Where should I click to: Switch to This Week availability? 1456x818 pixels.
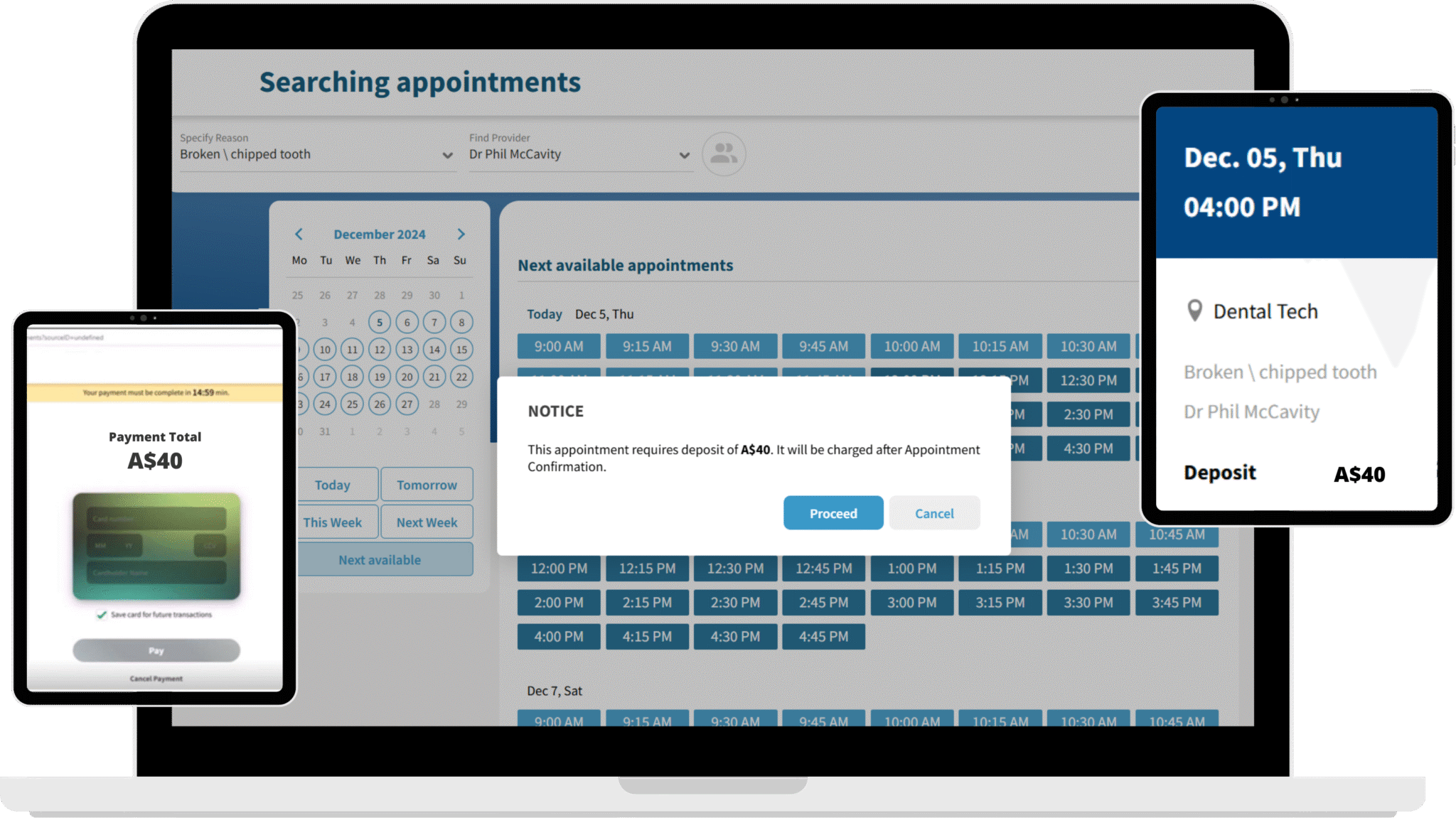coord(335,522)
